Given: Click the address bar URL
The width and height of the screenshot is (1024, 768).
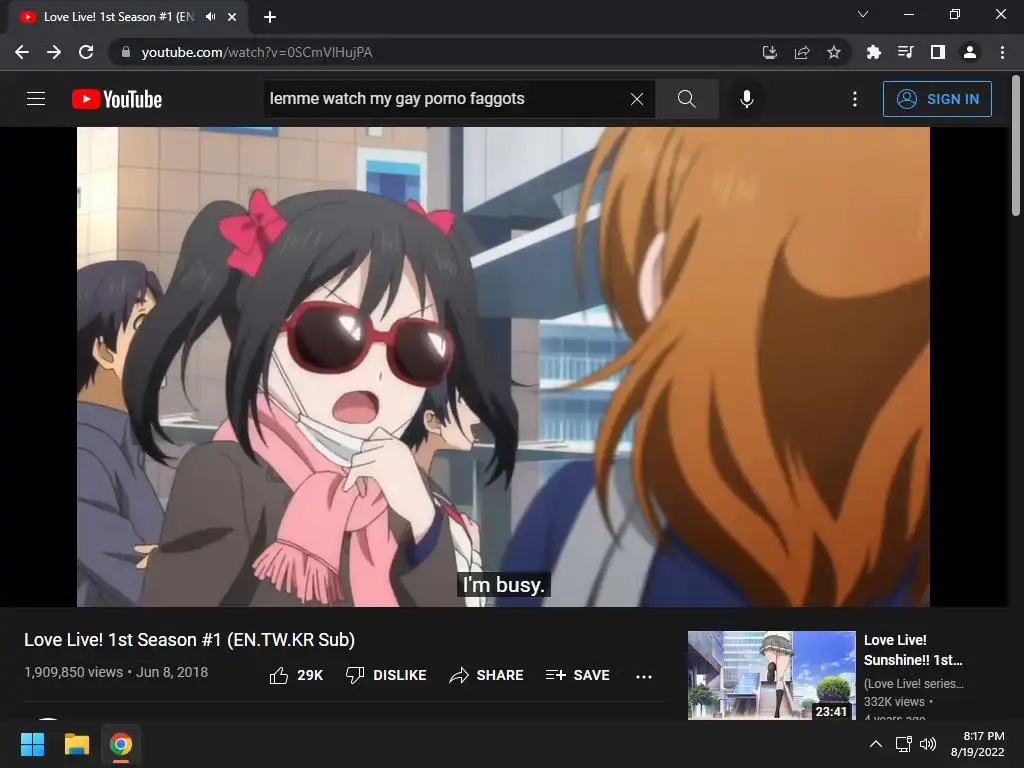Looking at the screenshot, I should [257, 52].
